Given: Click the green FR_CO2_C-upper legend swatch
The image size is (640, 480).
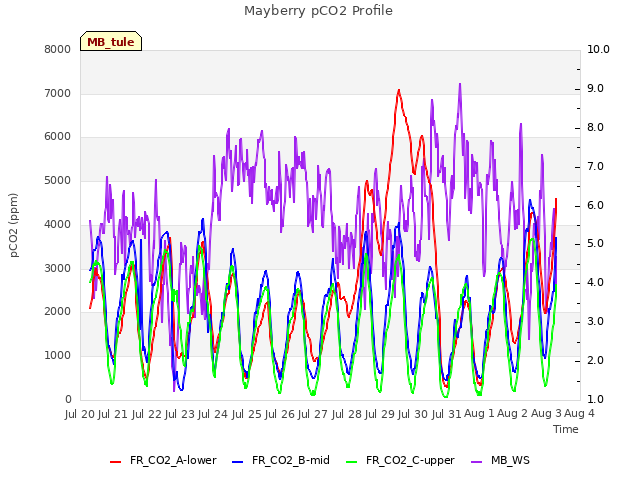Looking at the screenshot, I should (351, 462).
